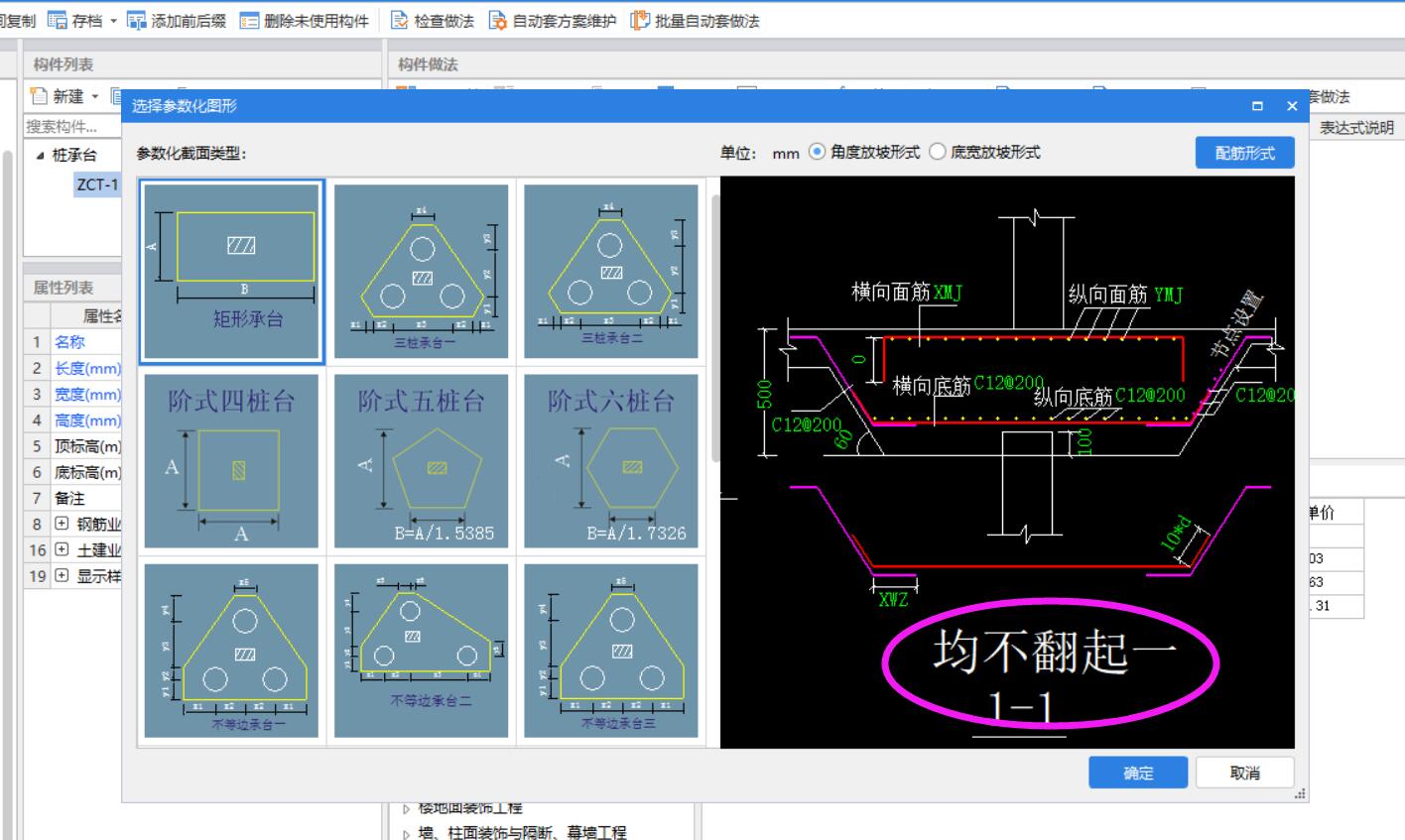Viewport: 1405px width, 840px height.
Task: Choose the 阶式五桩台 section thumbnail
Action: pos(421,461)
